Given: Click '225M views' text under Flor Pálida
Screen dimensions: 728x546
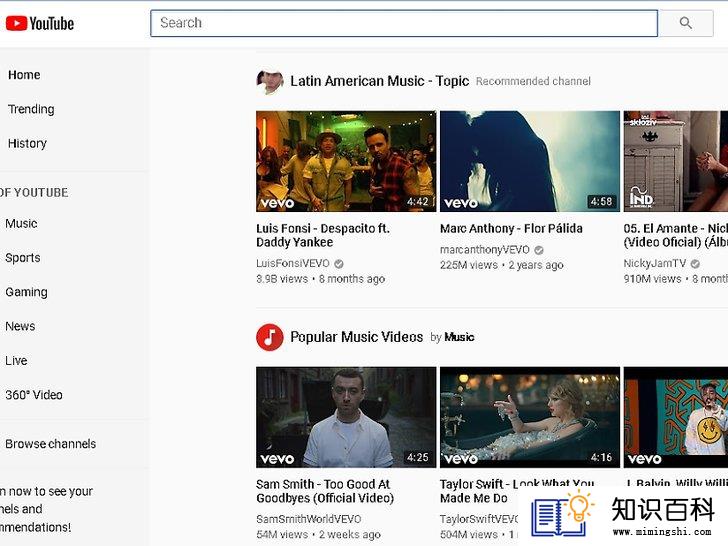Looking at the screenshot, I should [468, 265].
